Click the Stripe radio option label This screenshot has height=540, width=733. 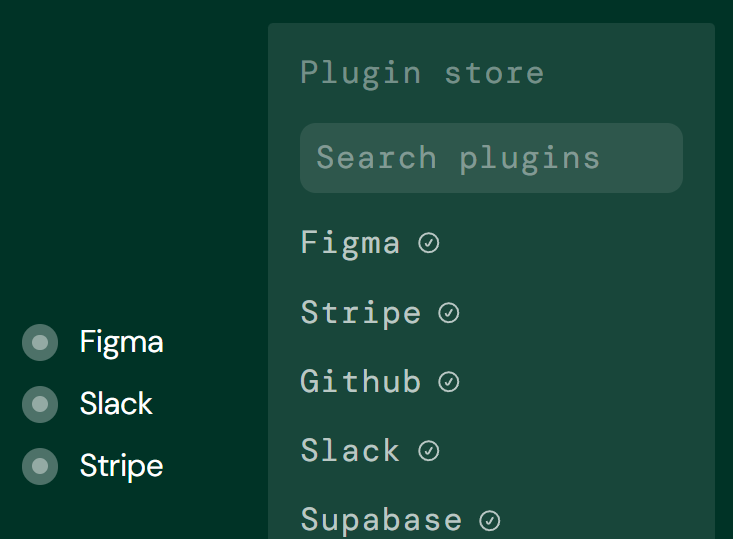(121, 466)
